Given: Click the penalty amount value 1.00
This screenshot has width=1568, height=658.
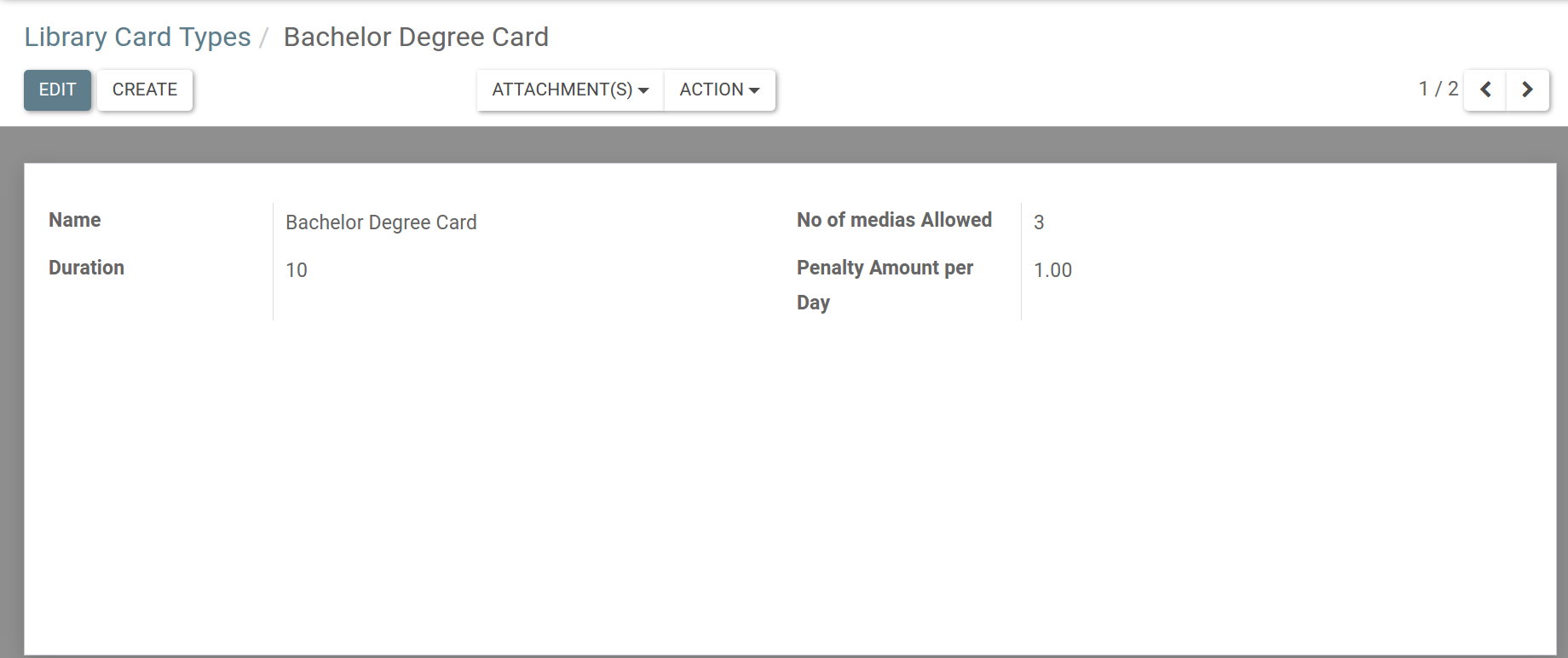Looking at the screenshot, I should (1052, 270).
